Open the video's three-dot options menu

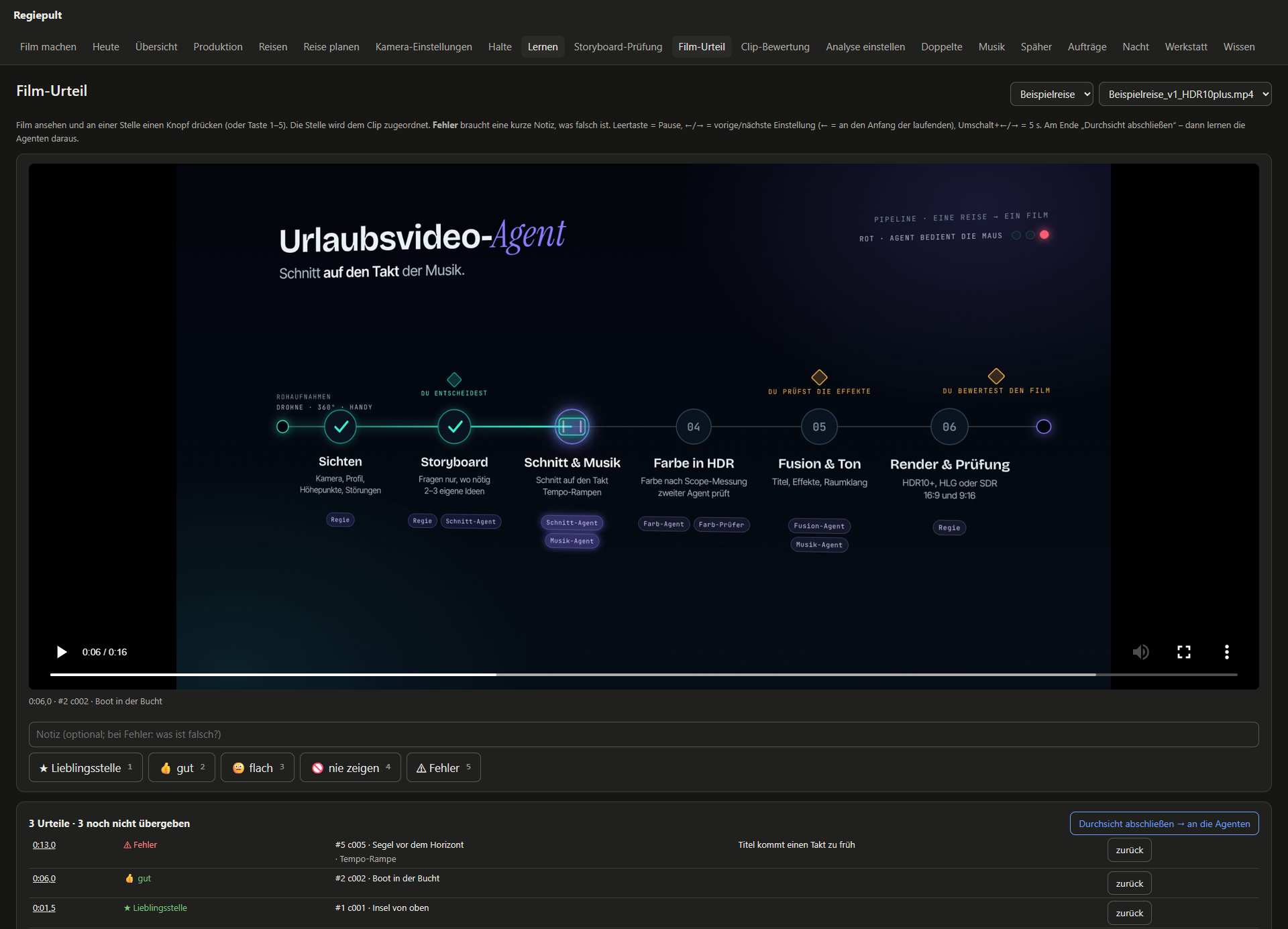point(1227,652)
